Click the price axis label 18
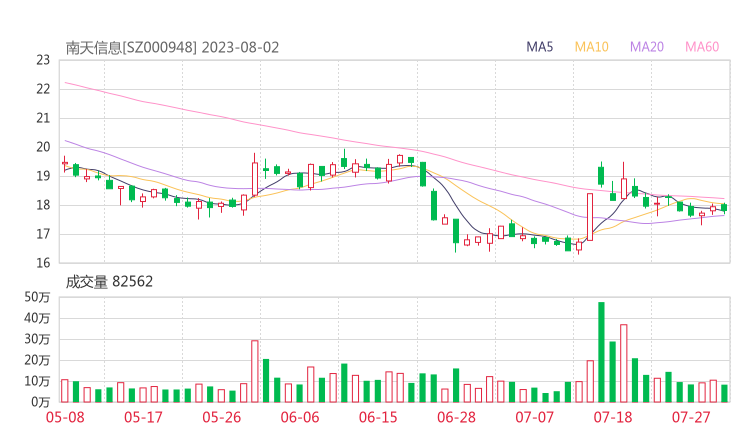The image size is (740, 440). (x=43, y=205)
